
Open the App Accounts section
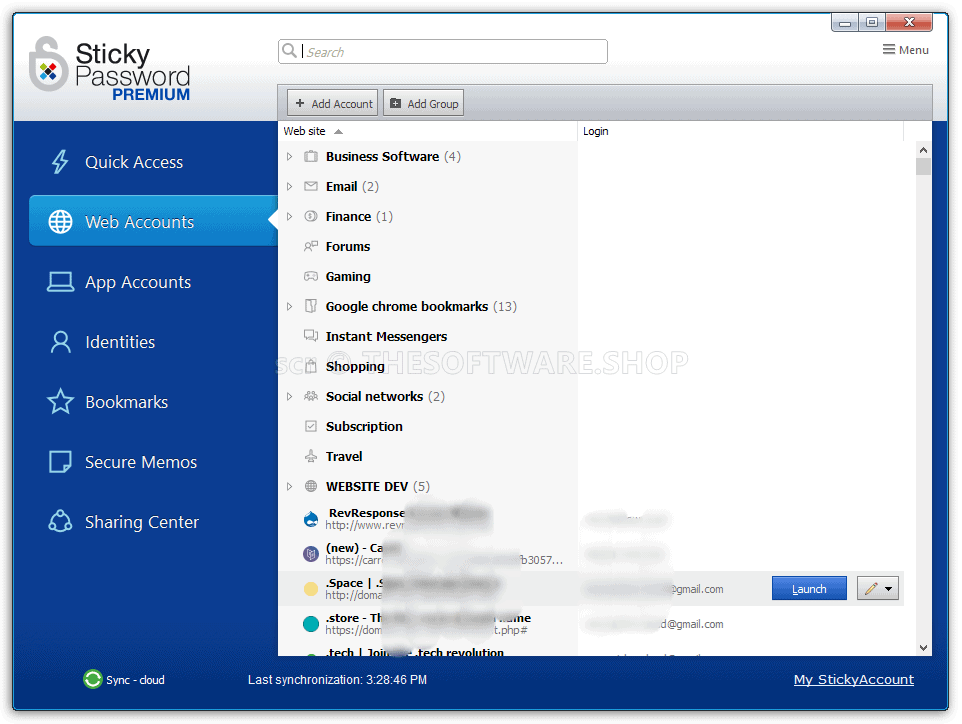tap(137, 282)
